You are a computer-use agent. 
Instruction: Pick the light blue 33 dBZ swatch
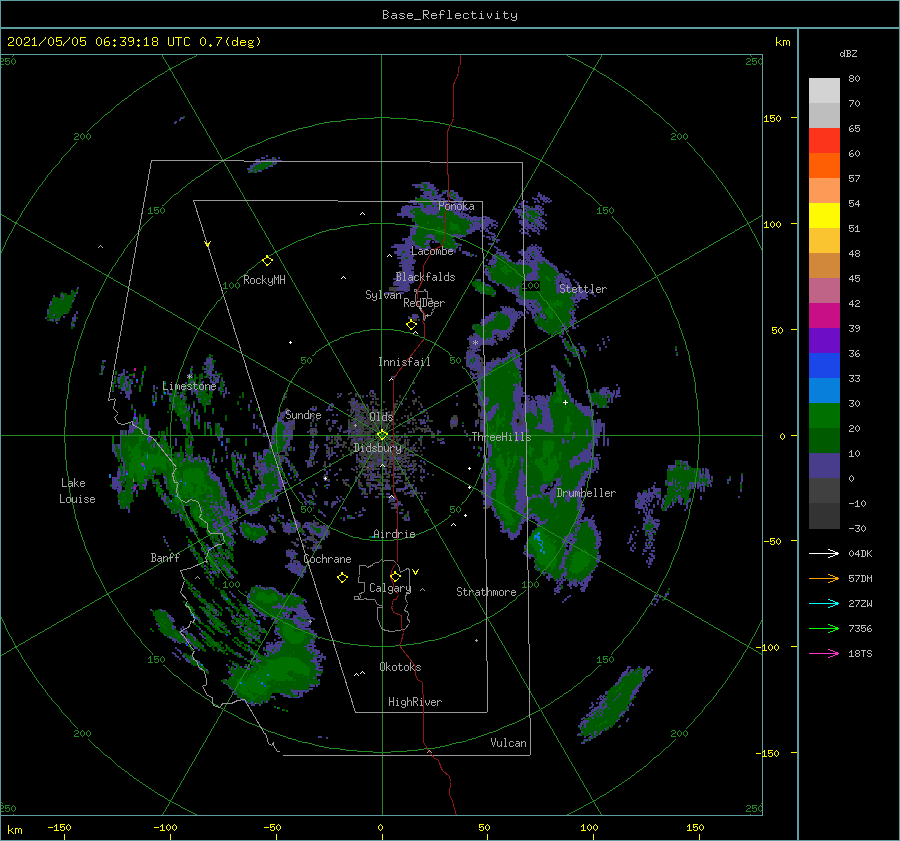coord(824,390)
